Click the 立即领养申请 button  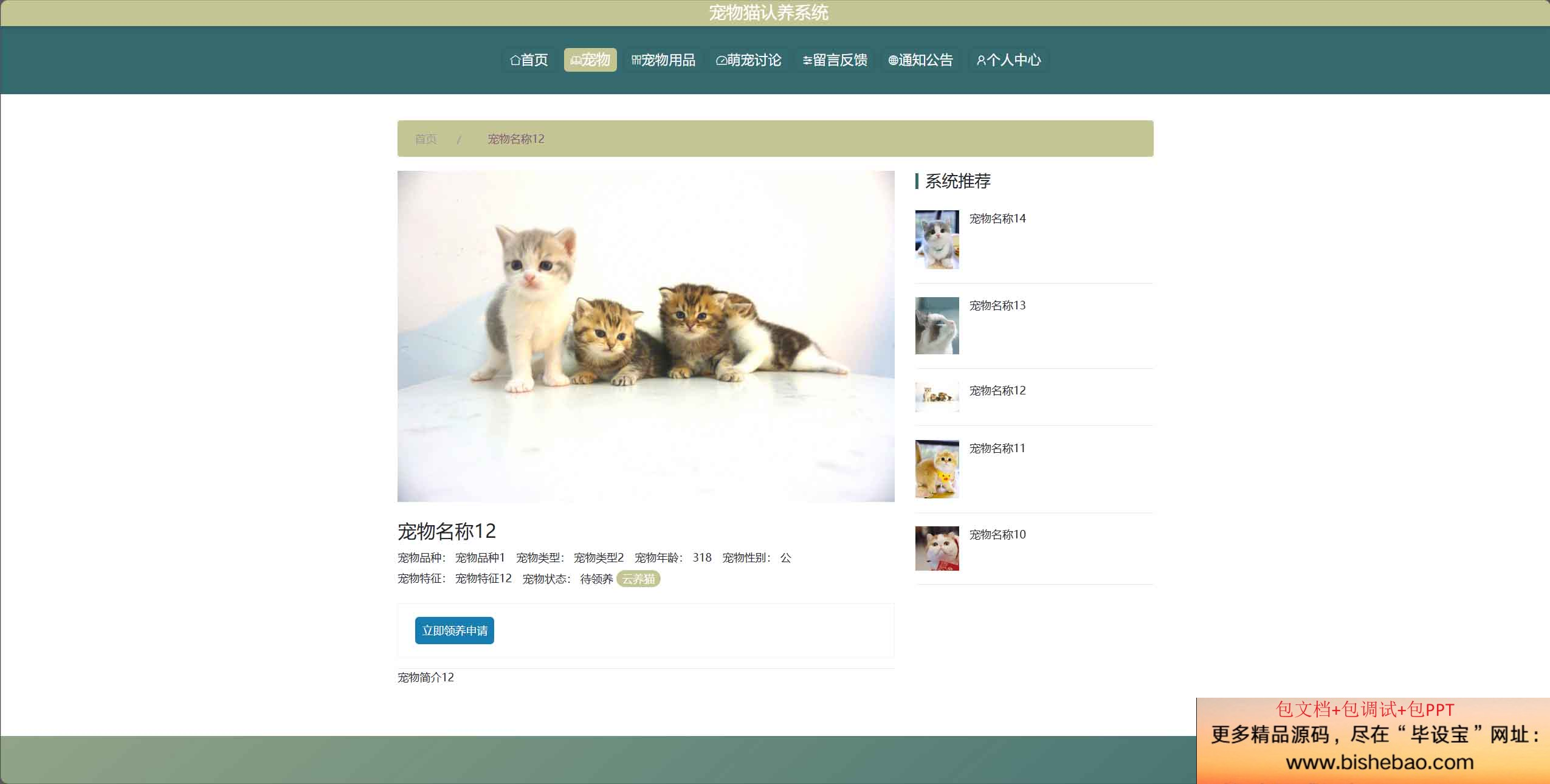pyautogui.click(x=455, y=631)
